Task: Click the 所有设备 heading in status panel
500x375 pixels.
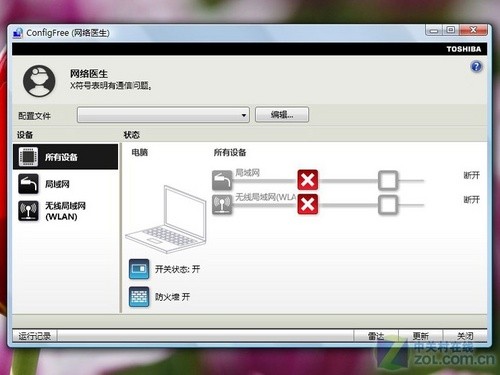Action: point(230,152)
